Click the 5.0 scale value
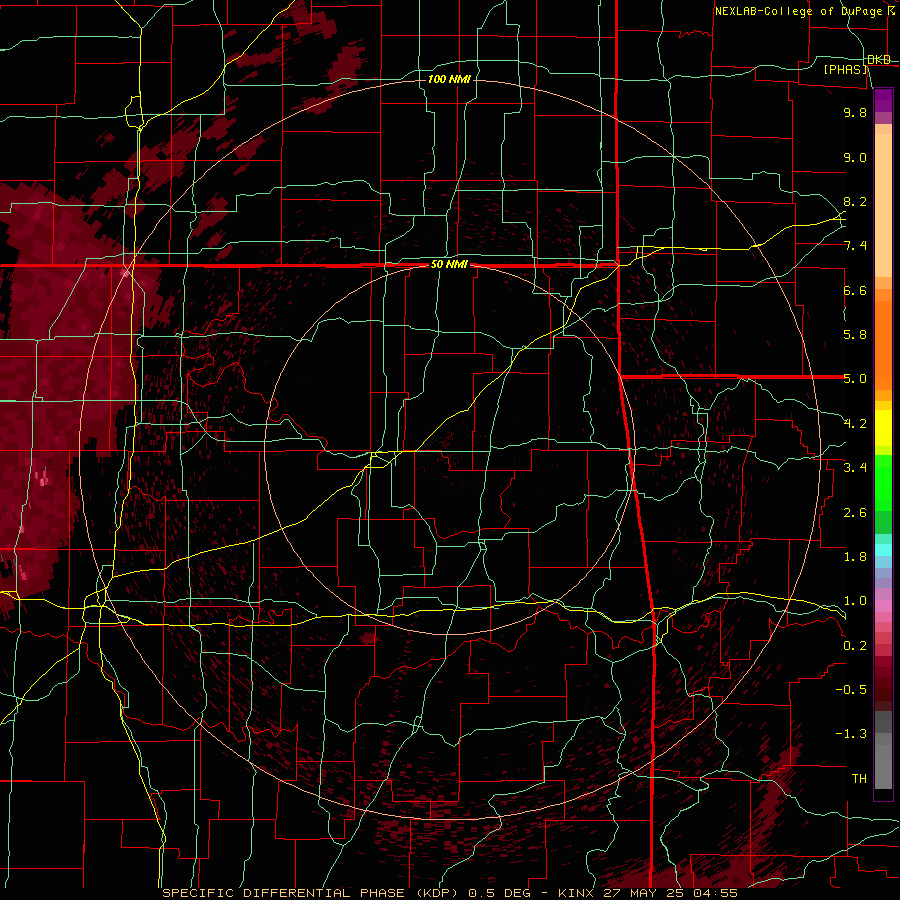 coord(855,379)
